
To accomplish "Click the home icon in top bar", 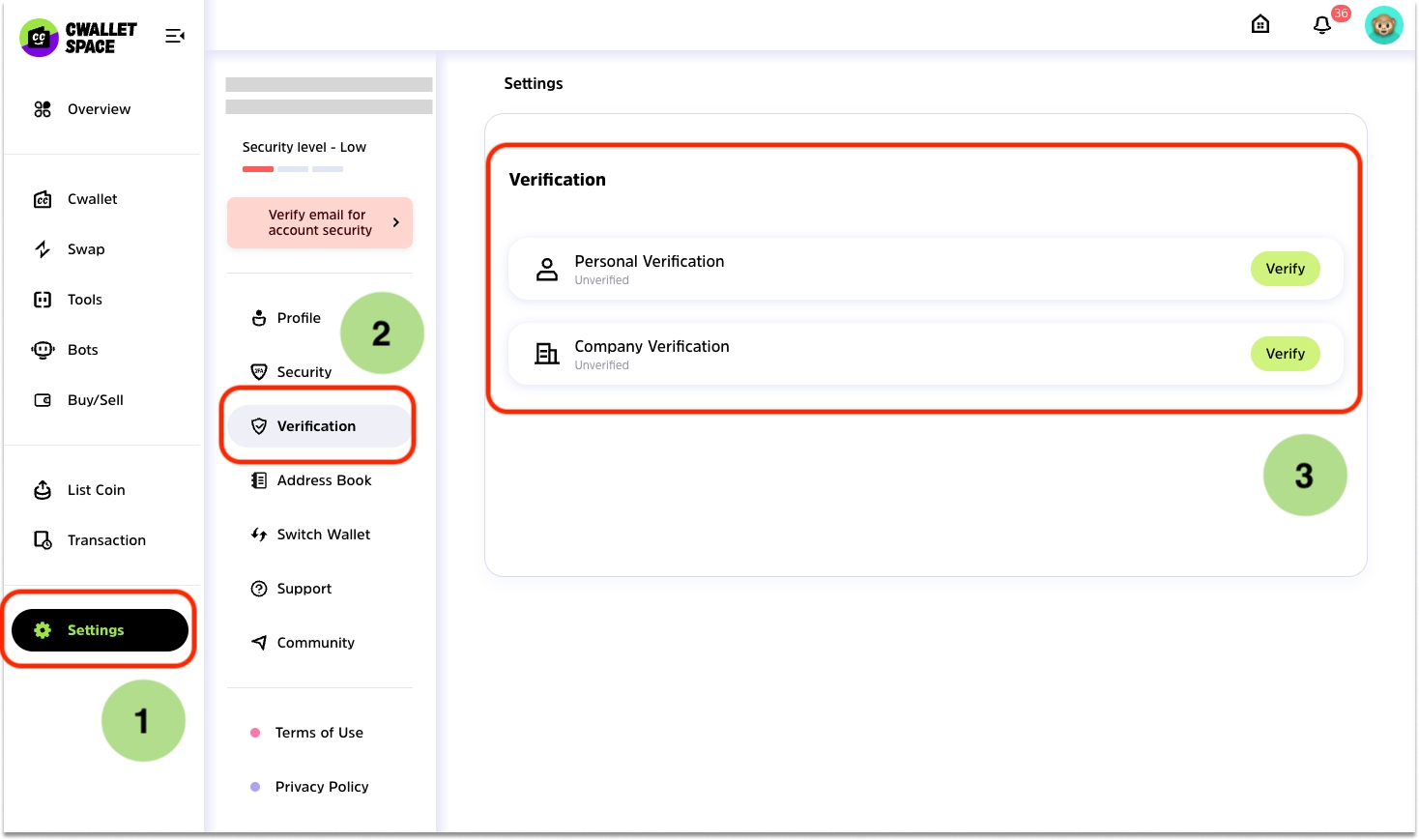I will tap(1260, 24).
